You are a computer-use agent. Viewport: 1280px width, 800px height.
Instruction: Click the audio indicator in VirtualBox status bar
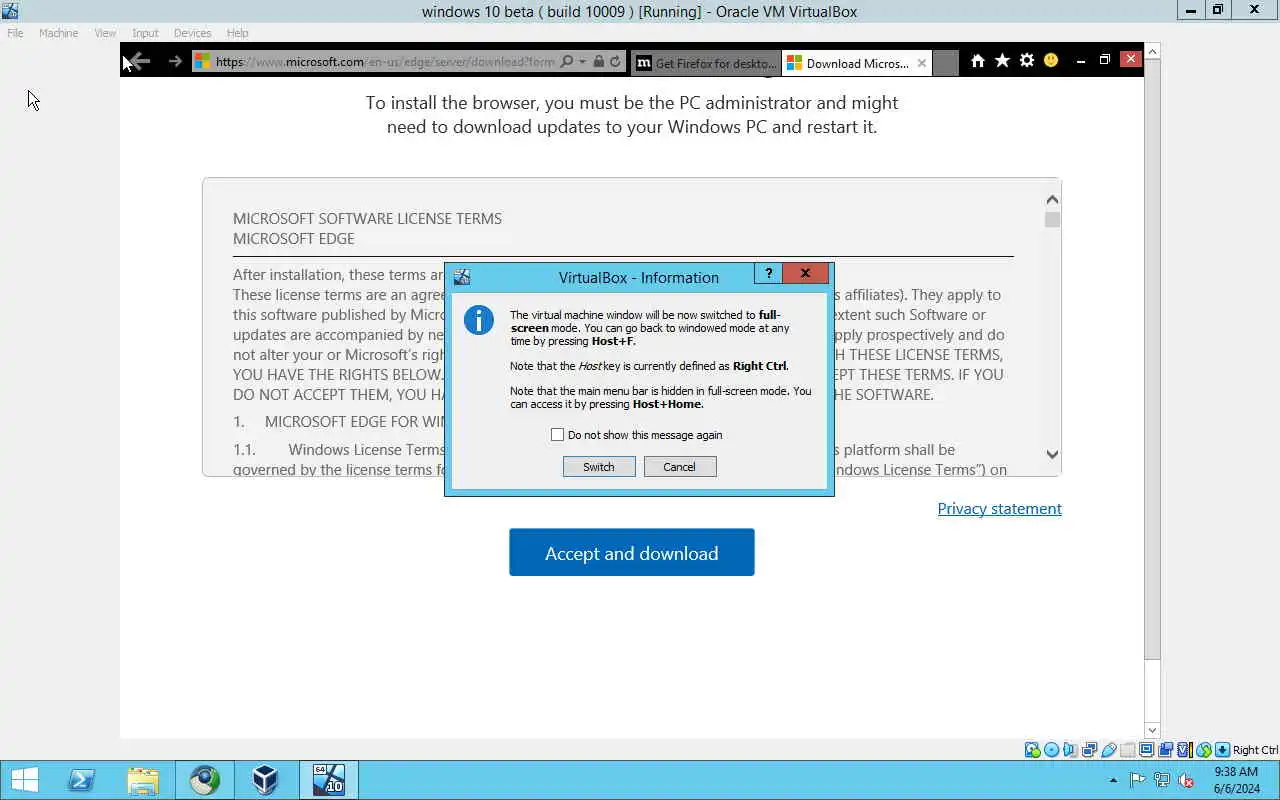click(x=1070, y=750)
